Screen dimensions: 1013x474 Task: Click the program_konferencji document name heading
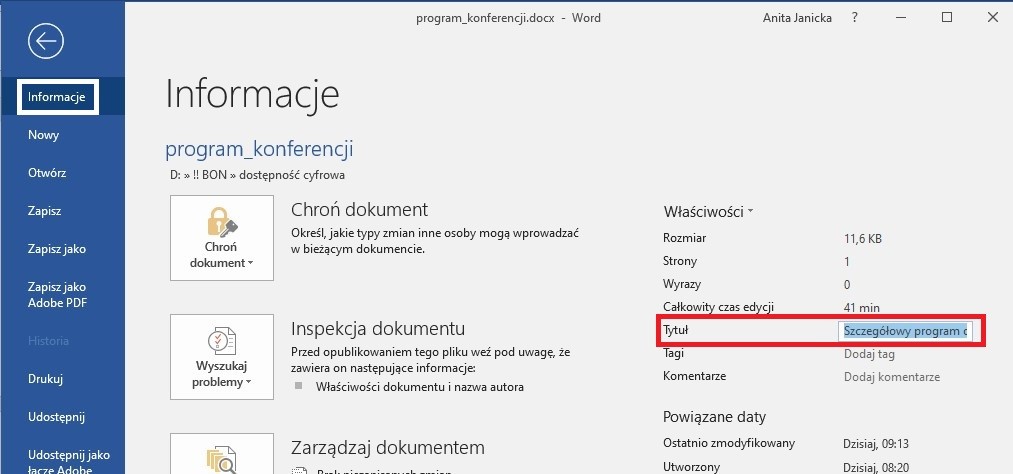pos(259,149)
